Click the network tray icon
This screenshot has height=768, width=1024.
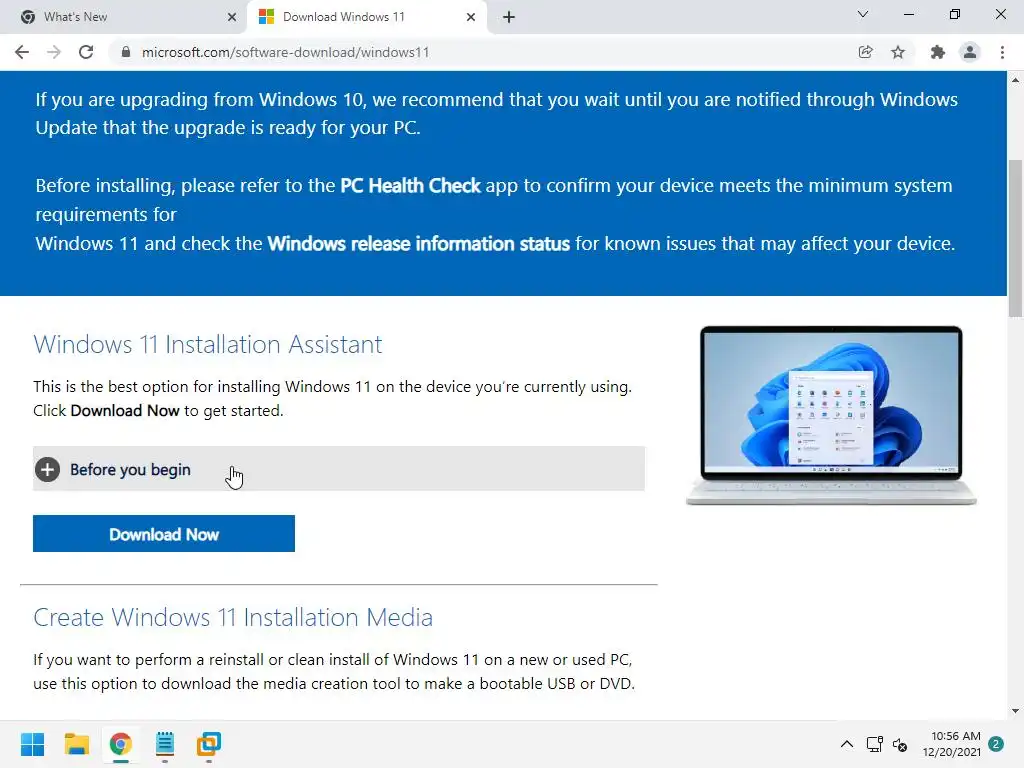pos(874,744)
